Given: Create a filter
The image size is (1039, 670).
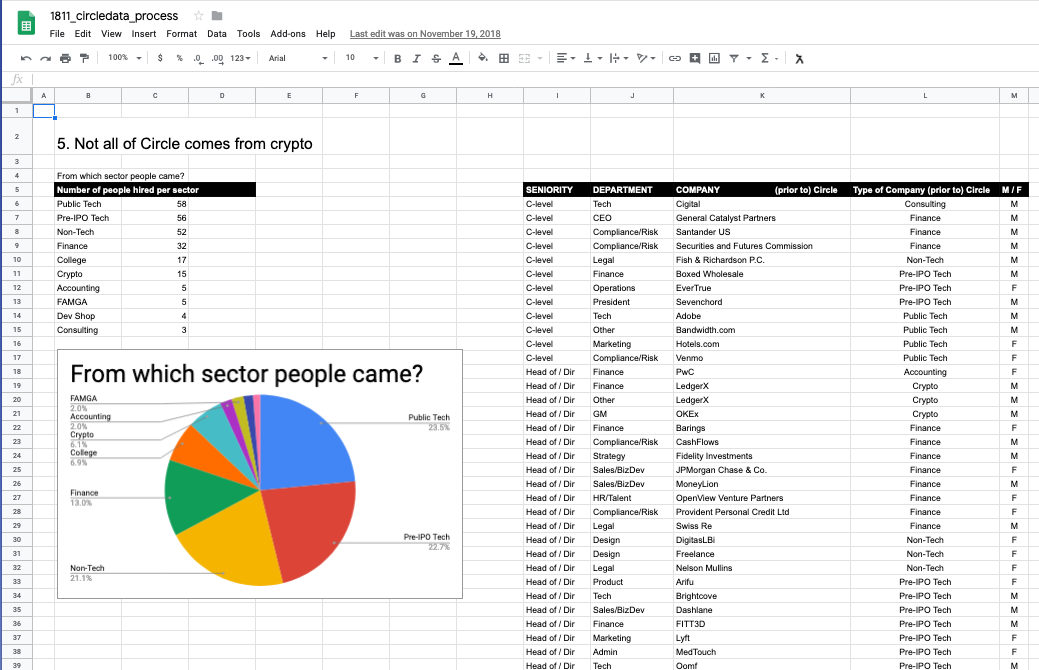Looking at the screenshot, I should [x=734, y=58].
